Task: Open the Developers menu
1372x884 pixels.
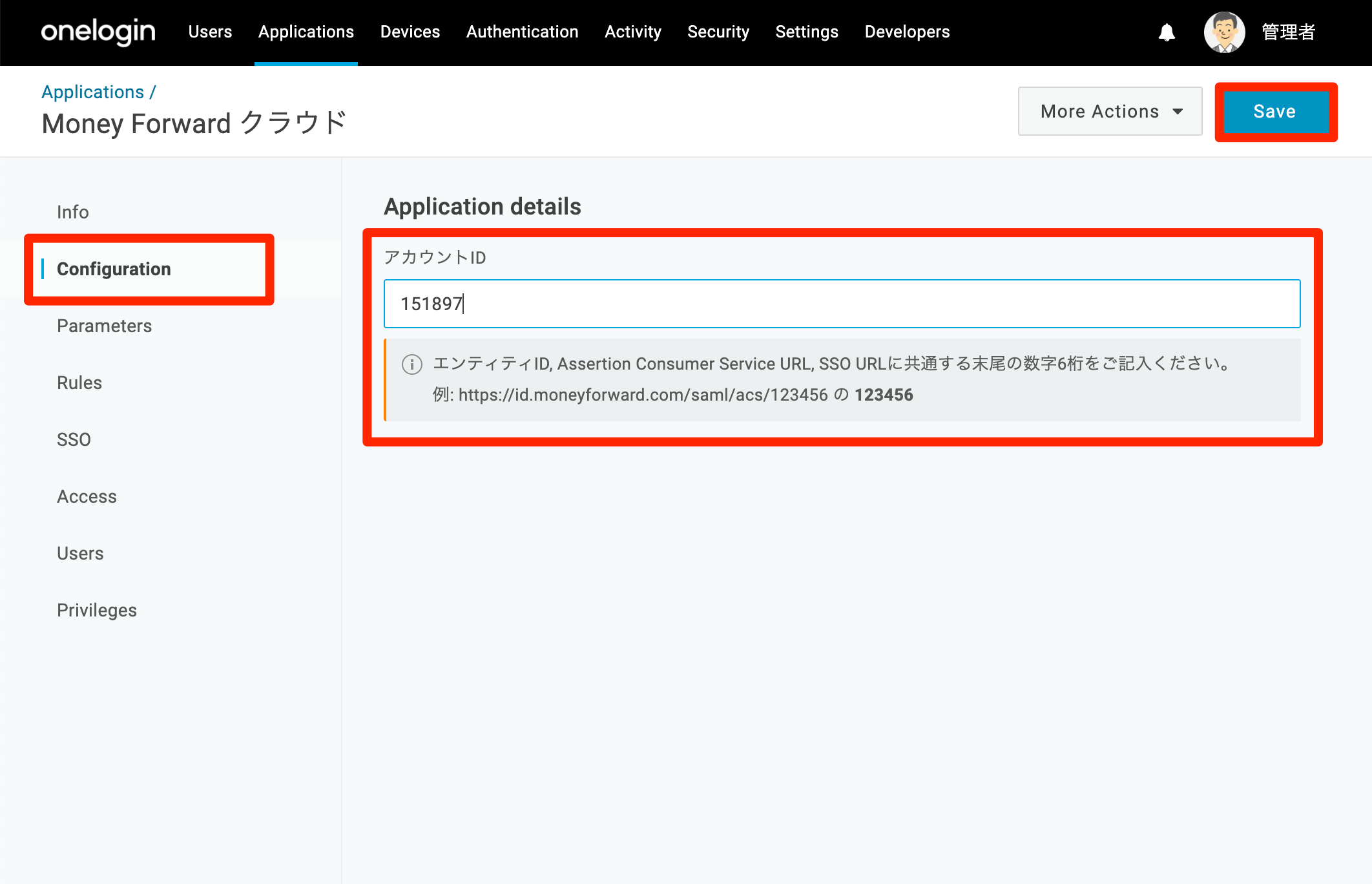Action: point(907,32)
